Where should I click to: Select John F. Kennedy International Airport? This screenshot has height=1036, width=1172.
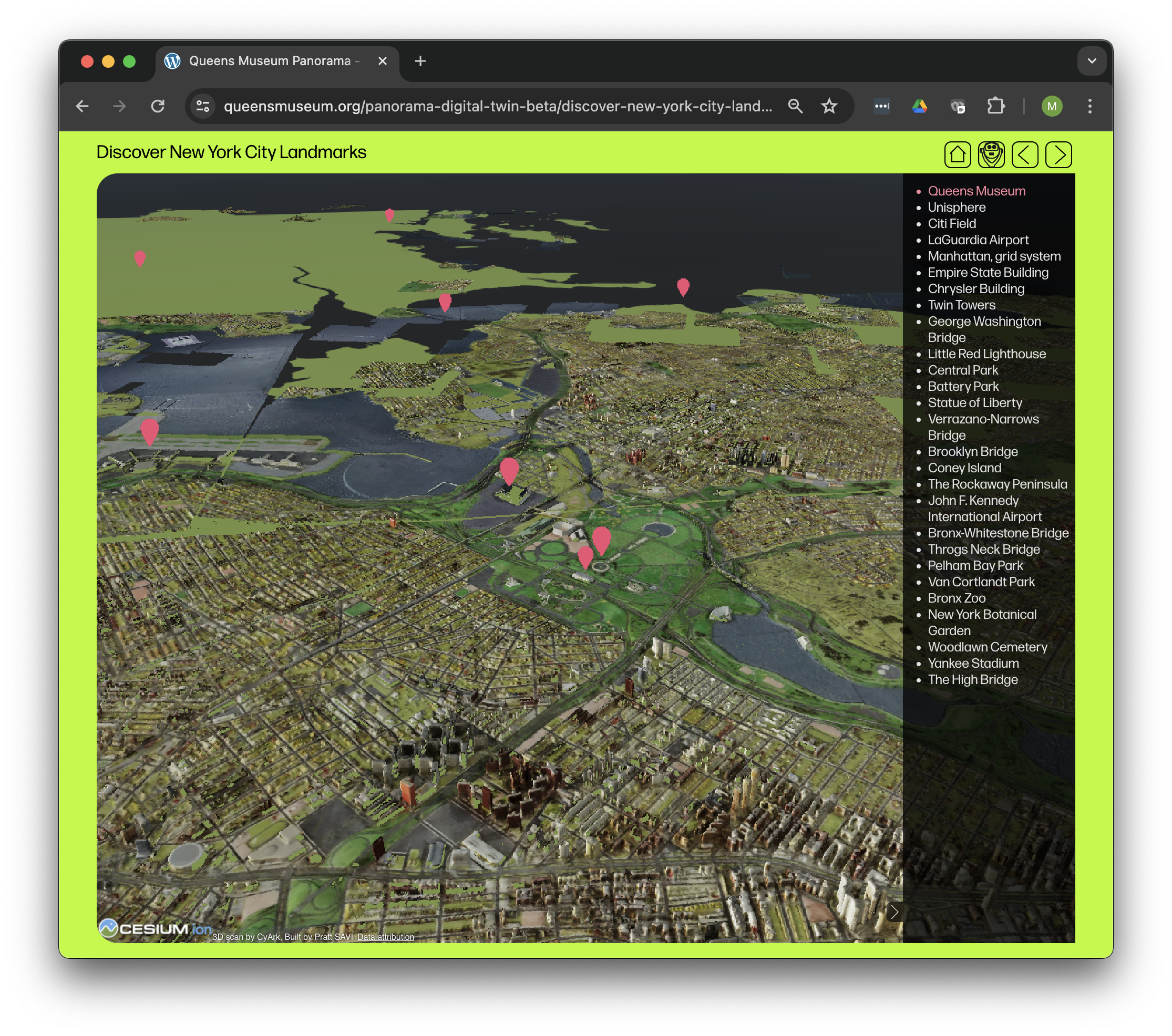pyautogui.click(x=985, y=508)
